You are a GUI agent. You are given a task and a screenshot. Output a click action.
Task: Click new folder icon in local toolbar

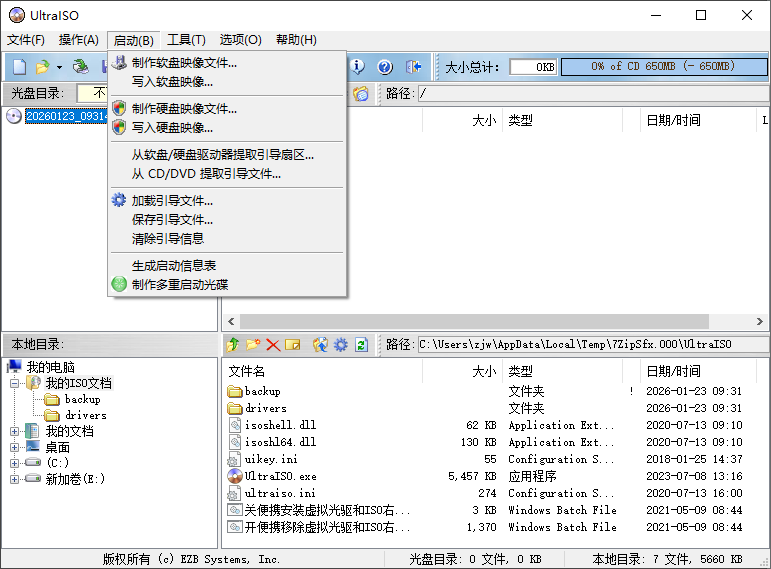(x=253, y=345)
